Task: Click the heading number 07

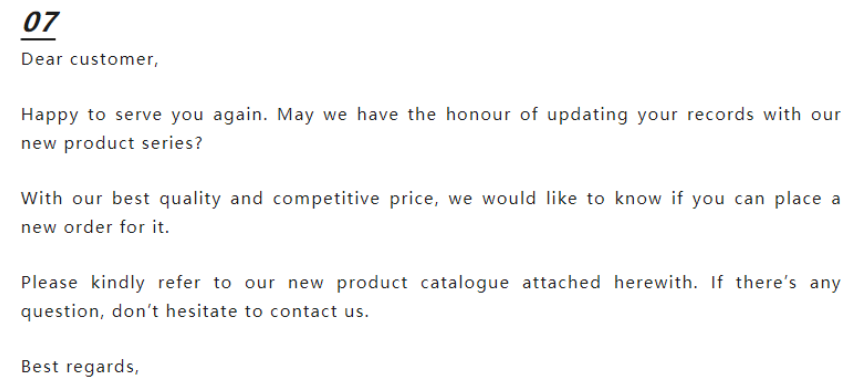Action: click(x=40, y=23)
